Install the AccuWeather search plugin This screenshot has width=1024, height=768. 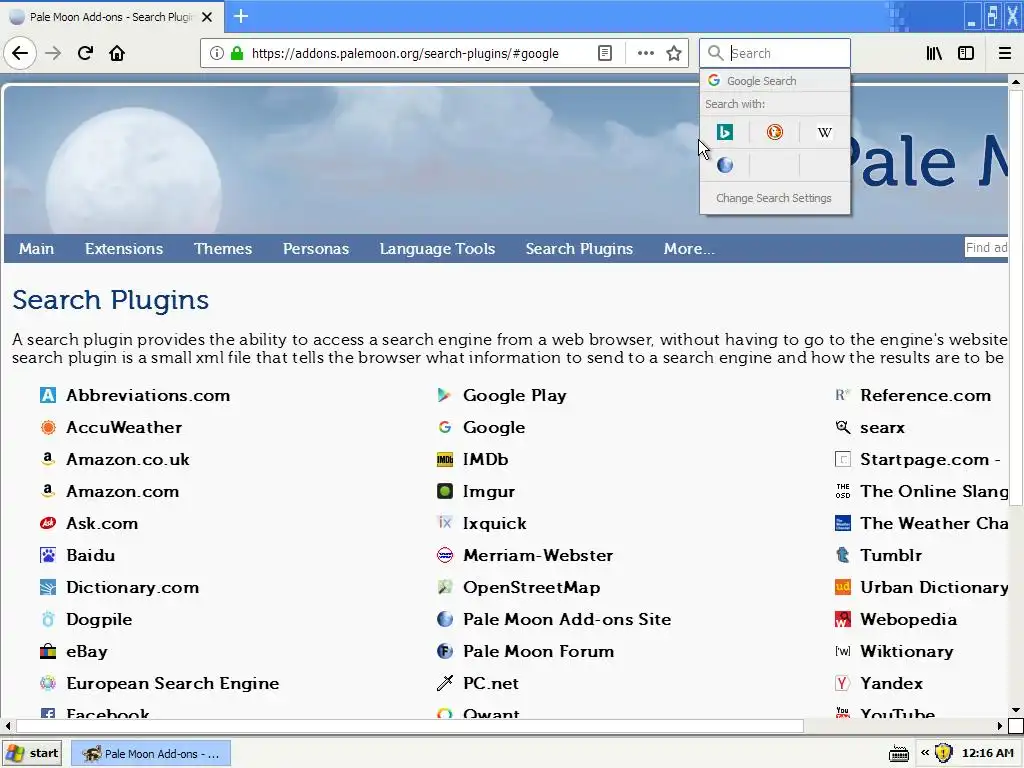point(124,427)
